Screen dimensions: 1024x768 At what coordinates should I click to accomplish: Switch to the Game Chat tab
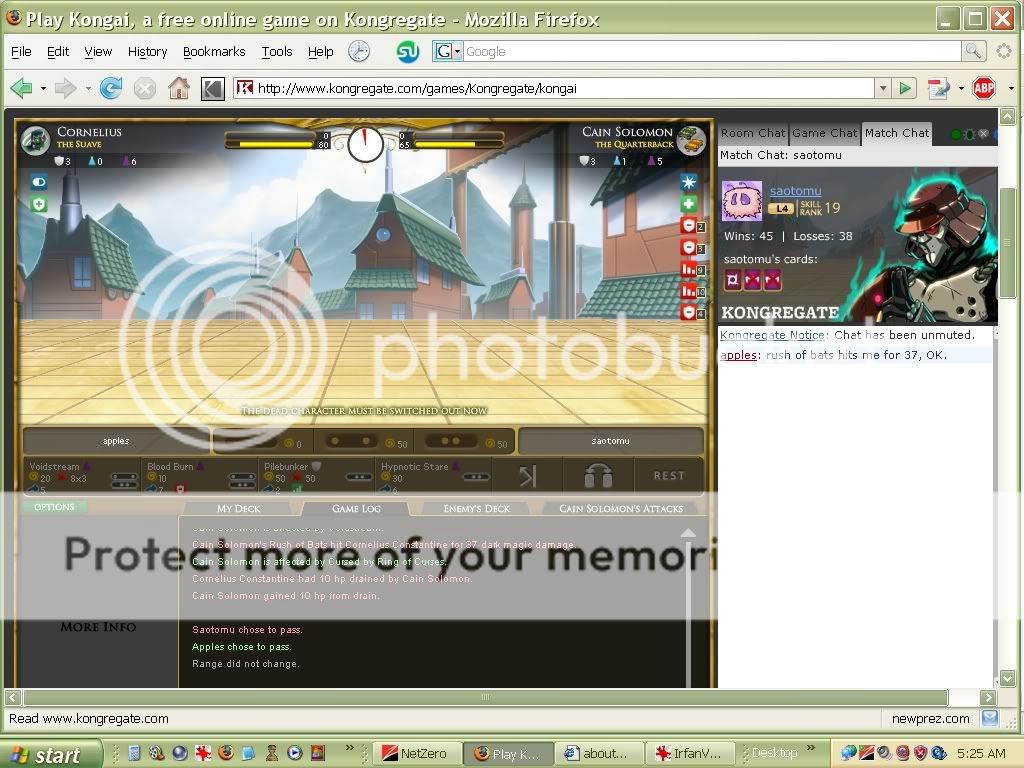coord(824,133)
